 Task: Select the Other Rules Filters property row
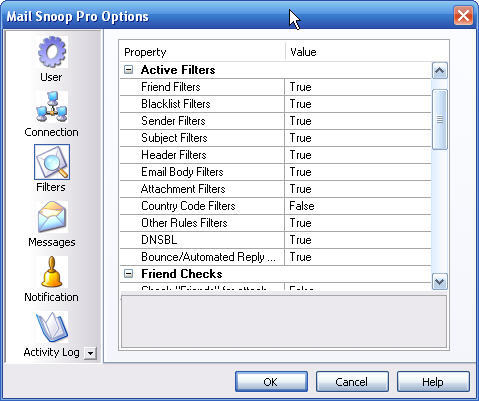(x=275, y=223)
